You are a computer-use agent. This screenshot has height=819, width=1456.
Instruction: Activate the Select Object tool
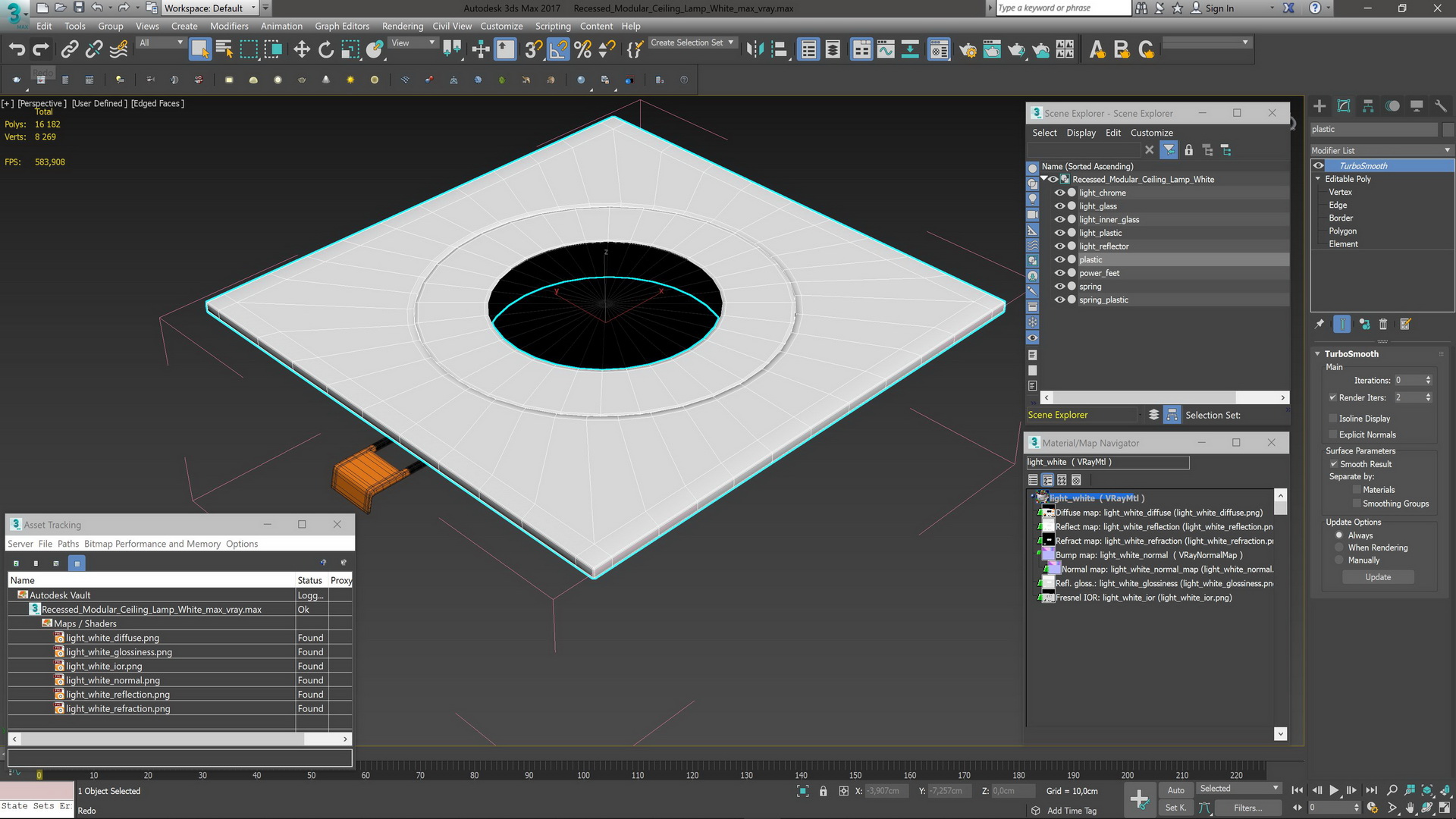199,50
